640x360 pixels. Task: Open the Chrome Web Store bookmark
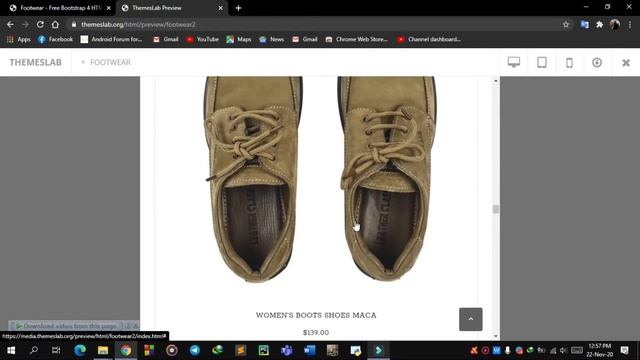[x=356, y=39]
